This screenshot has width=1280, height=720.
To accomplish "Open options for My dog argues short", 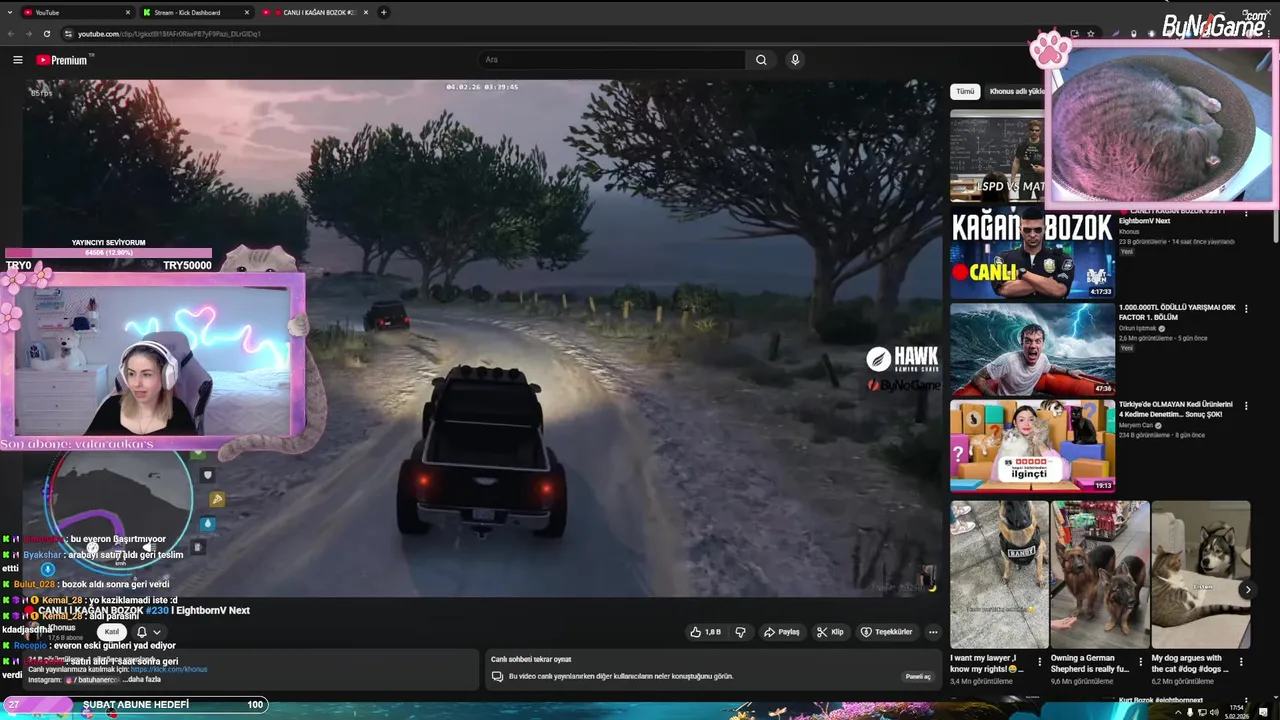I will (x=1241, y=662).
